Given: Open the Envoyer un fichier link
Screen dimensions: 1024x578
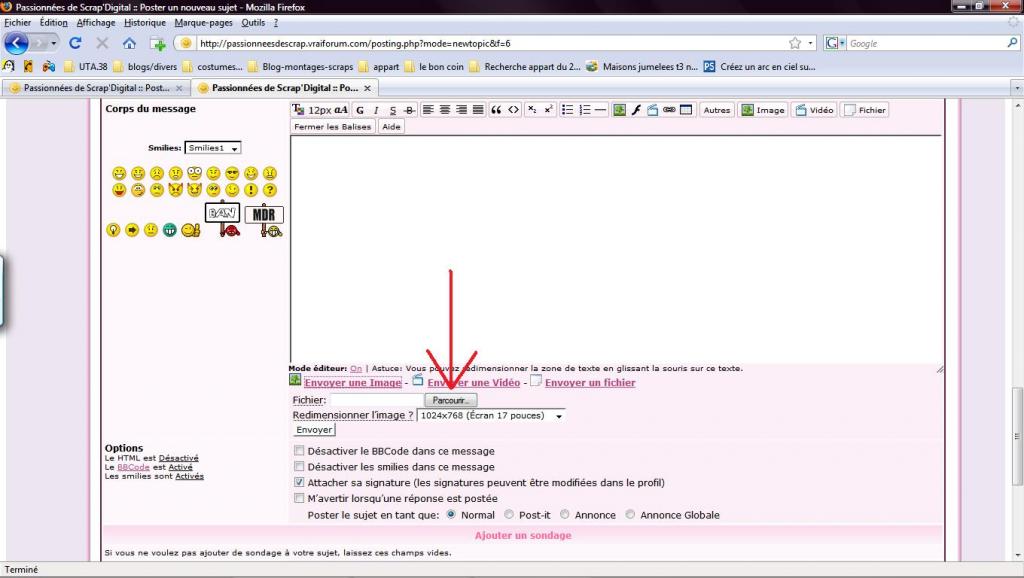Looking at the screenshot, I should pos(590,383).
